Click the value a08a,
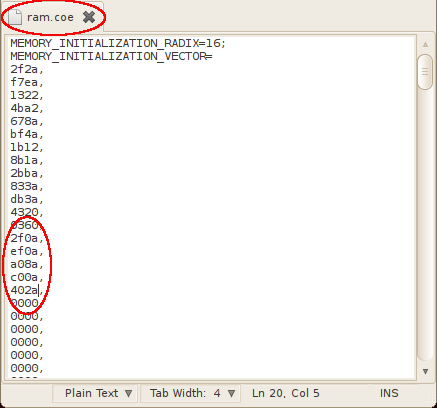 click(x=27, y=264)
